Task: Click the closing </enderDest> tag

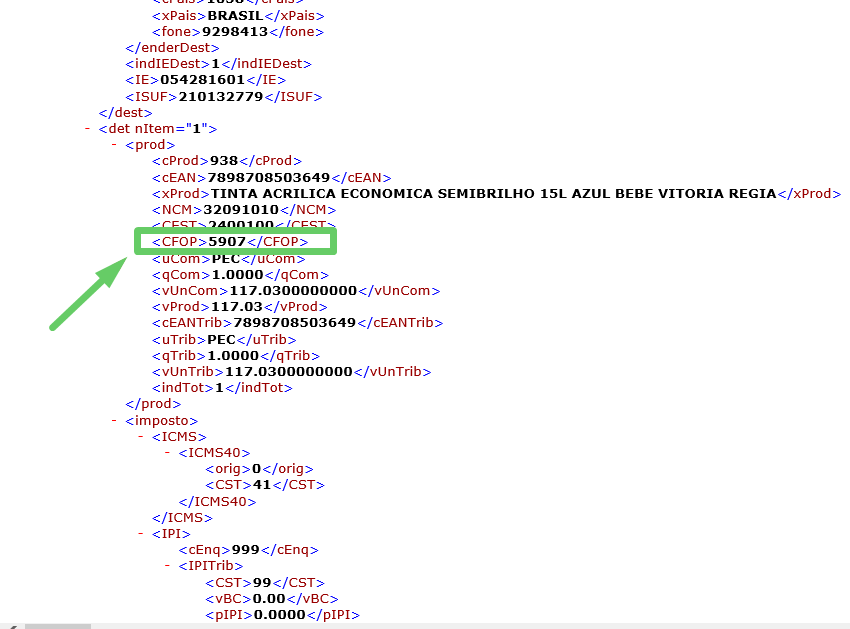Action: 172,48
